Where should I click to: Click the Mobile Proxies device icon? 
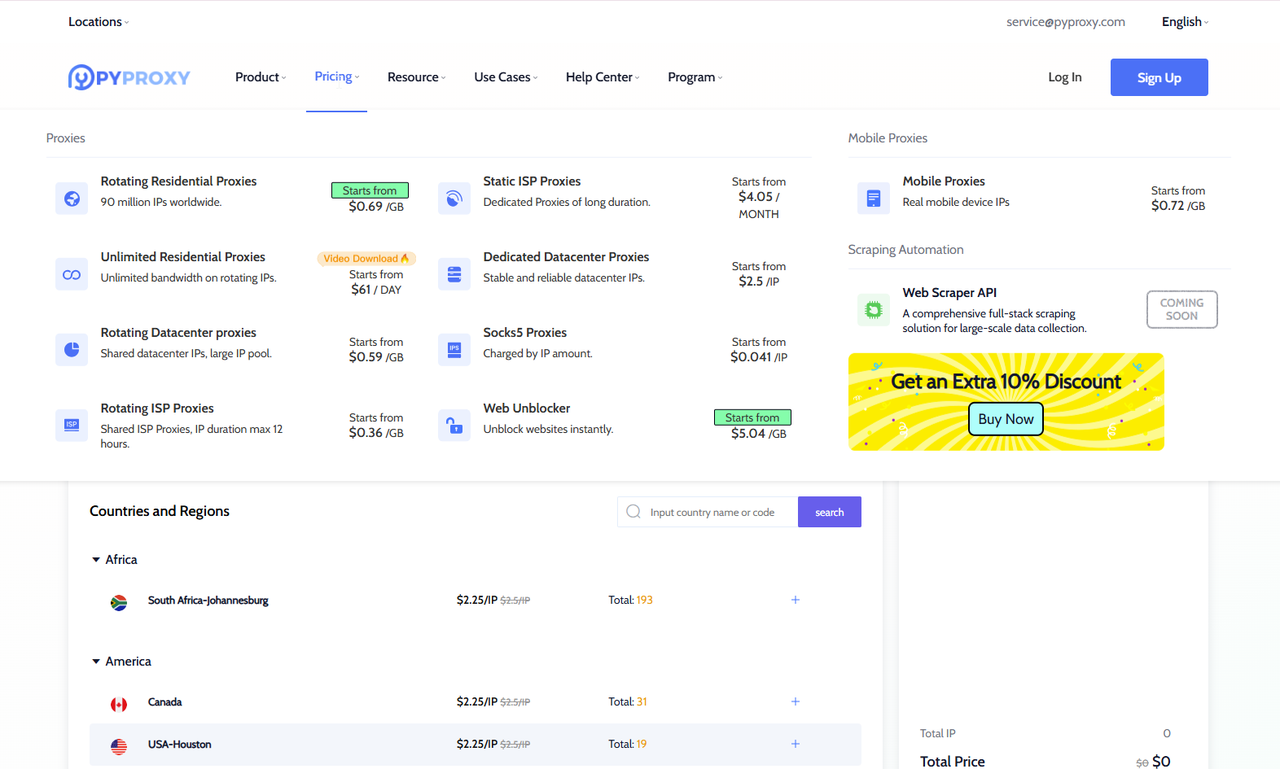(873, 198)
